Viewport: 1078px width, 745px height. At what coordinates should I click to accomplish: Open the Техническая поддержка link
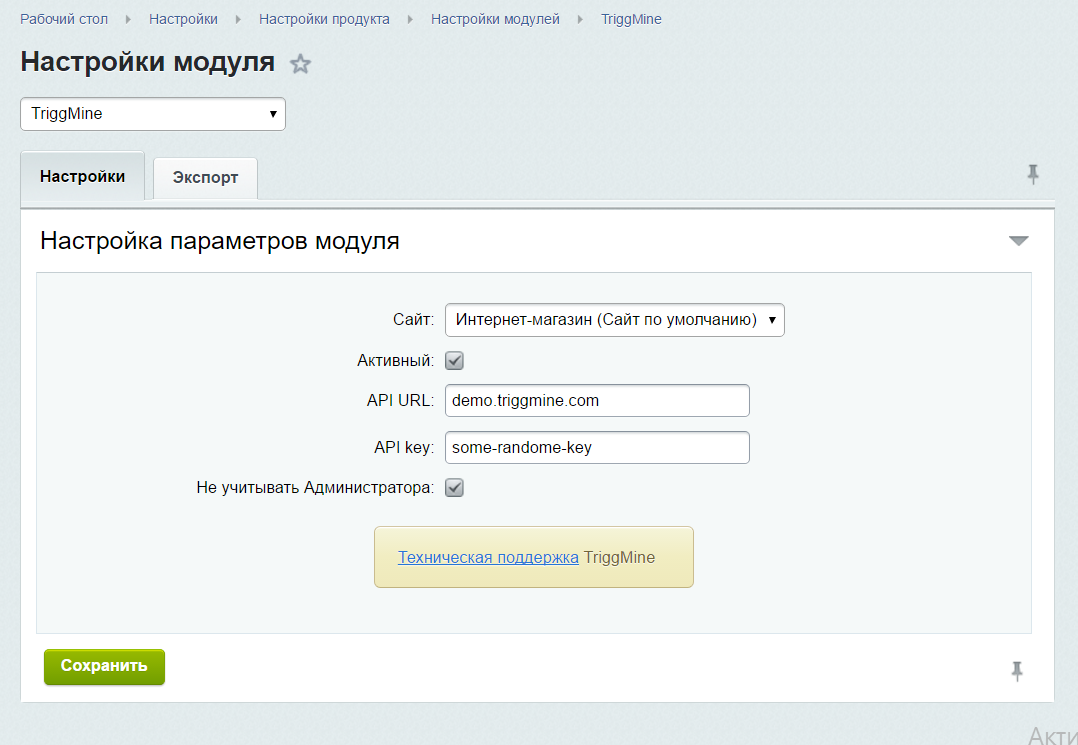coord(488,557)
